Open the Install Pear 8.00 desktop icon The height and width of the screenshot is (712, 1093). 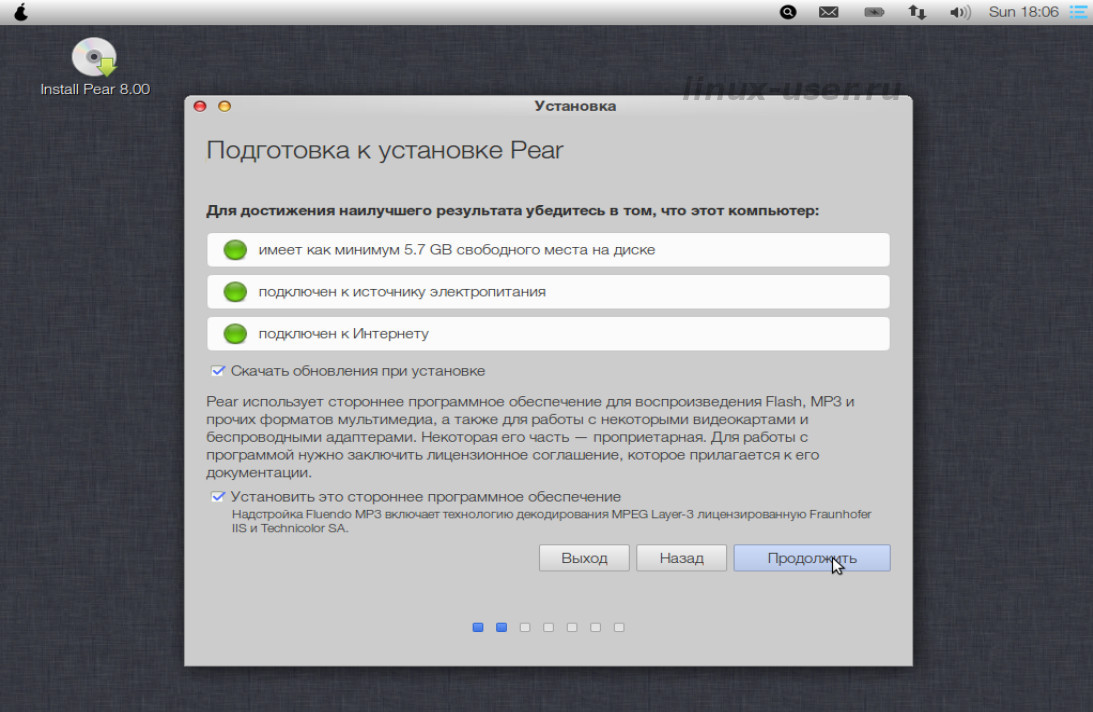tap(95, 67)
